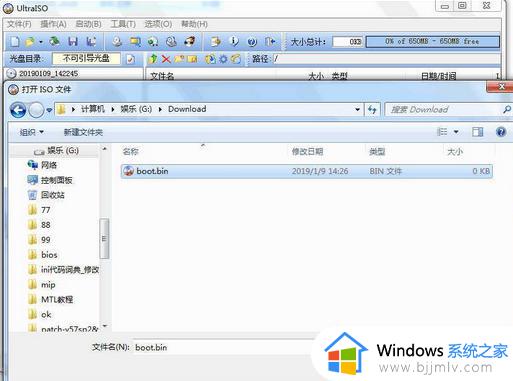This screenshot has width=513, height=381.
Task: Click the New folder icon in the disc toolbar
Action: coord(179,59)
